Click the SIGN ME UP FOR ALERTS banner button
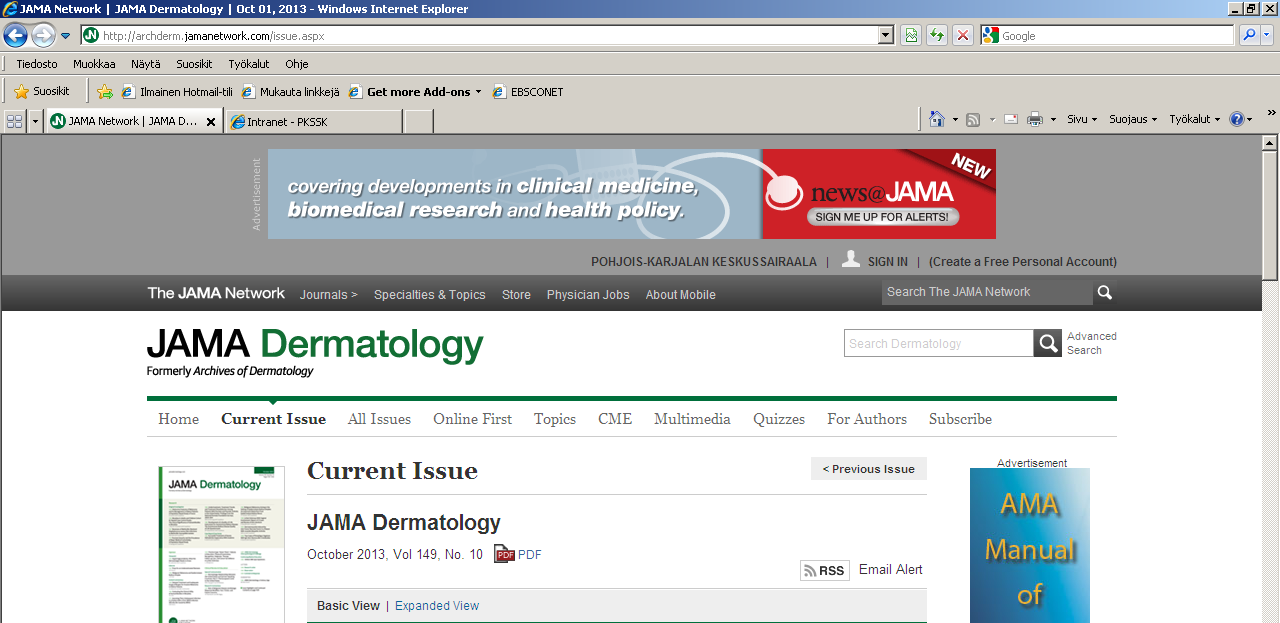Screen dimensions: 1280x623 pos(883,217)
